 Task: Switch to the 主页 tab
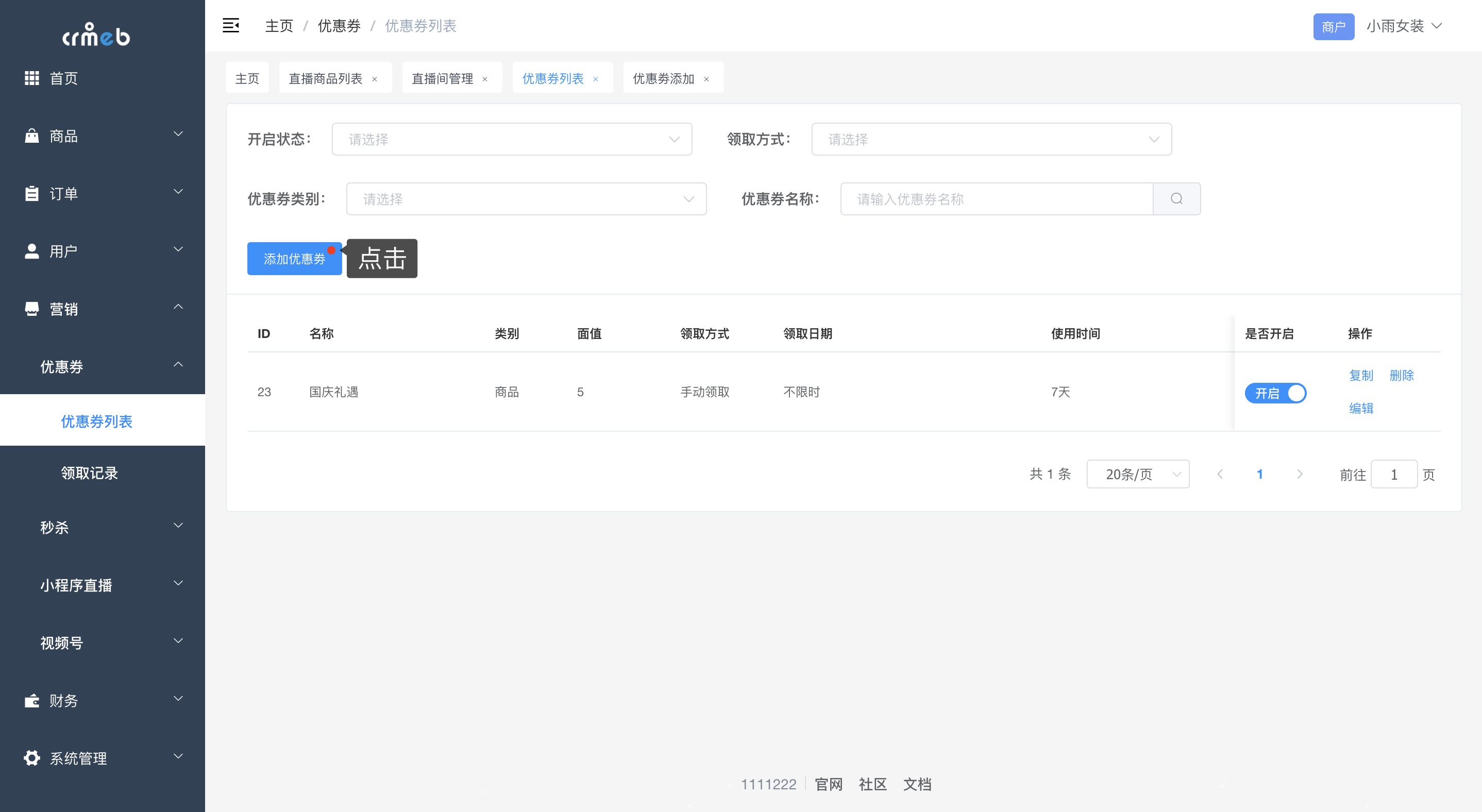(x=247, y=78)
